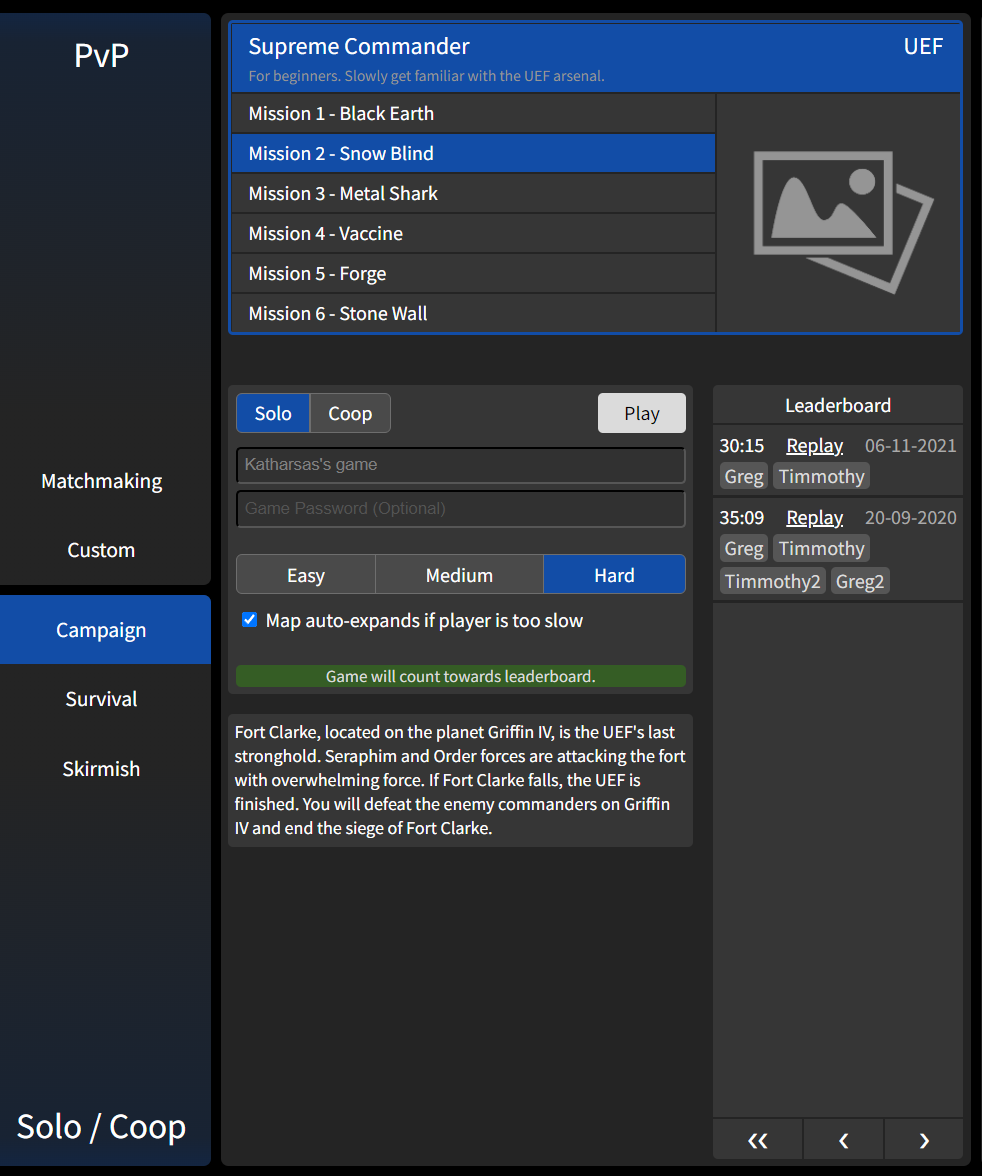Screen dimensions: 982x1176
Task: Choose Mission 3 - Metal Shark
Action: click(x=473, y=194)
